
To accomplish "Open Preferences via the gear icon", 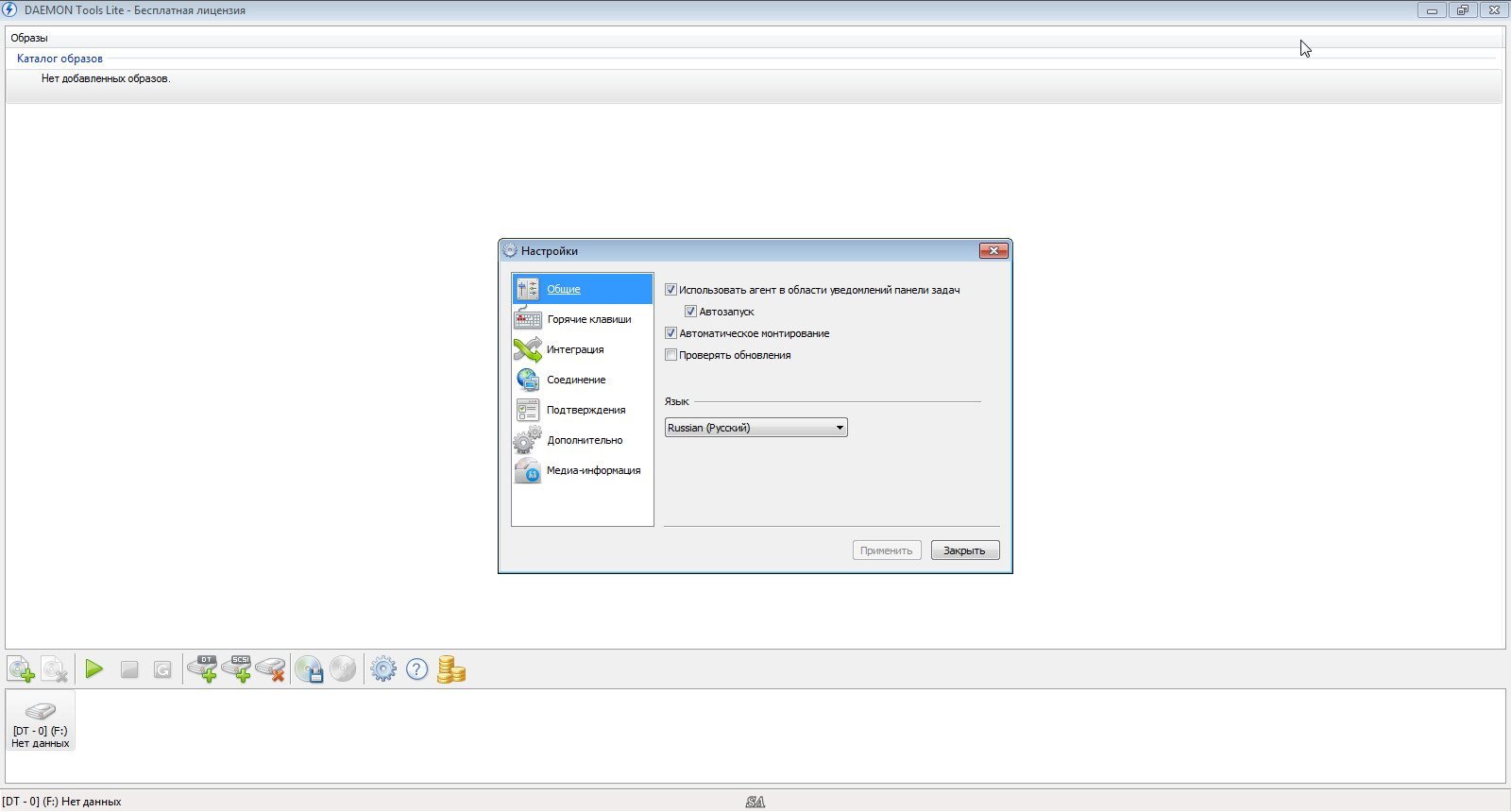I will (383, 669).
